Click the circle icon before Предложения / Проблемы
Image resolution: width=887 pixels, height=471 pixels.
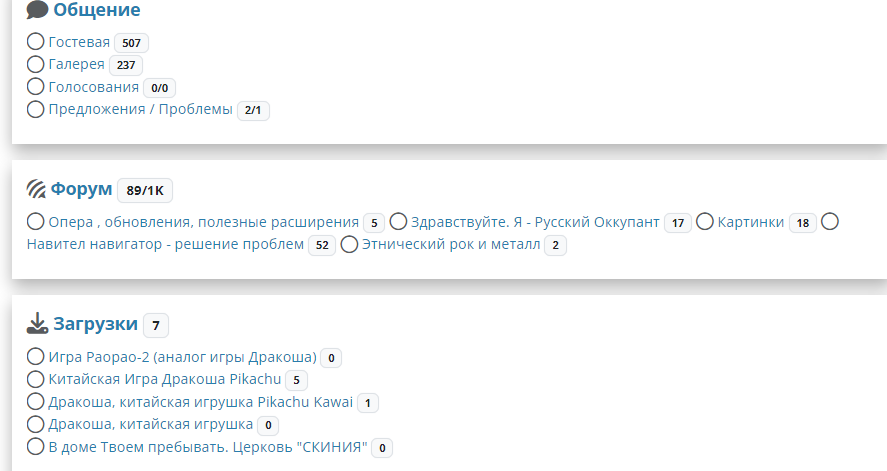click(36, 109)
